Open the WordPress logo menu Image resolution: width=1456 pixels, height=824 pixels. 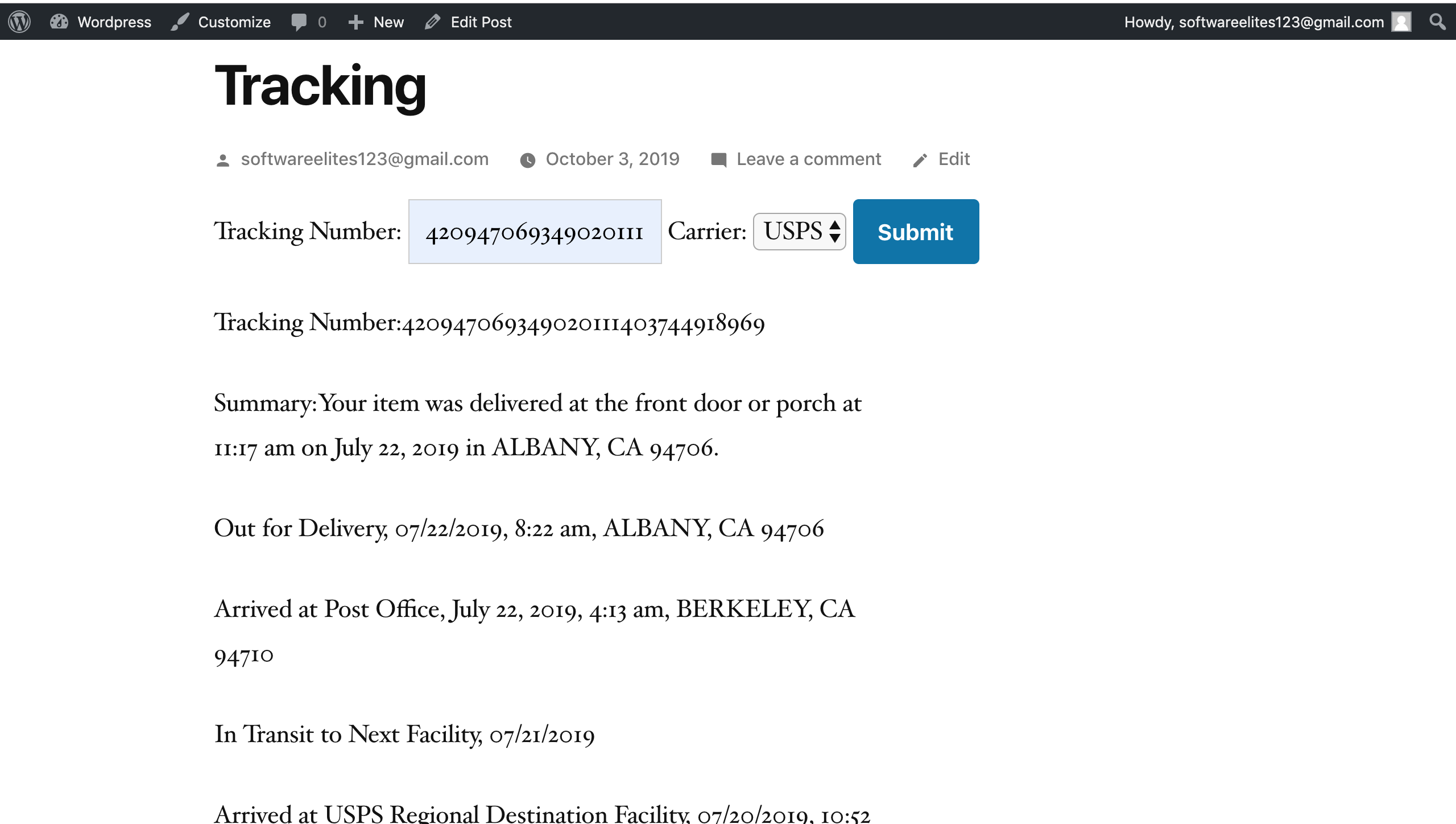click(19, 22)
